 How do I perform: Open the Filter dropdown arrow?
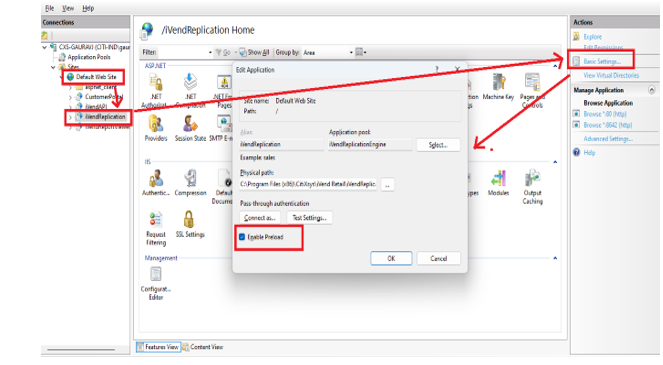(210, 52)
